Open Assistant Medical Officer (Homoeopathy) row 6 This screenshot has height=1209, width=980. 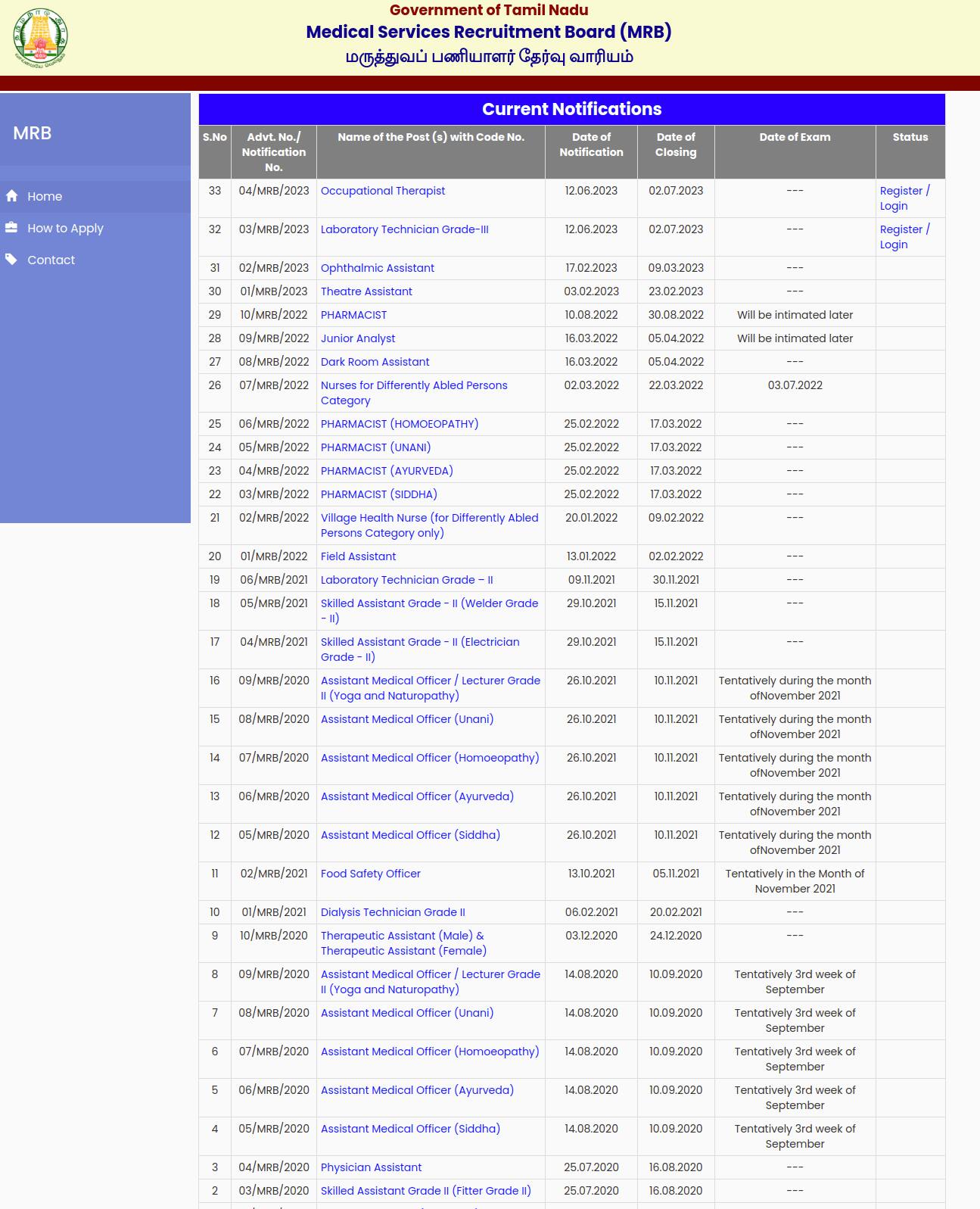pyautogui.click(x=430, y=1052)
